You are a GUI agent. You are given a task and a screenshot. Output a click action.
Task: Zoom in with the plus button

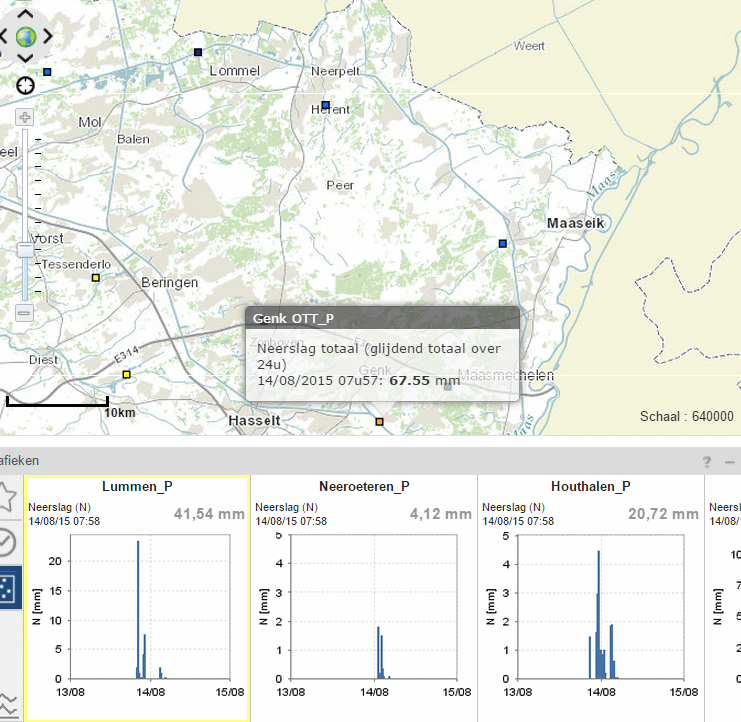[x=25, y=117]
